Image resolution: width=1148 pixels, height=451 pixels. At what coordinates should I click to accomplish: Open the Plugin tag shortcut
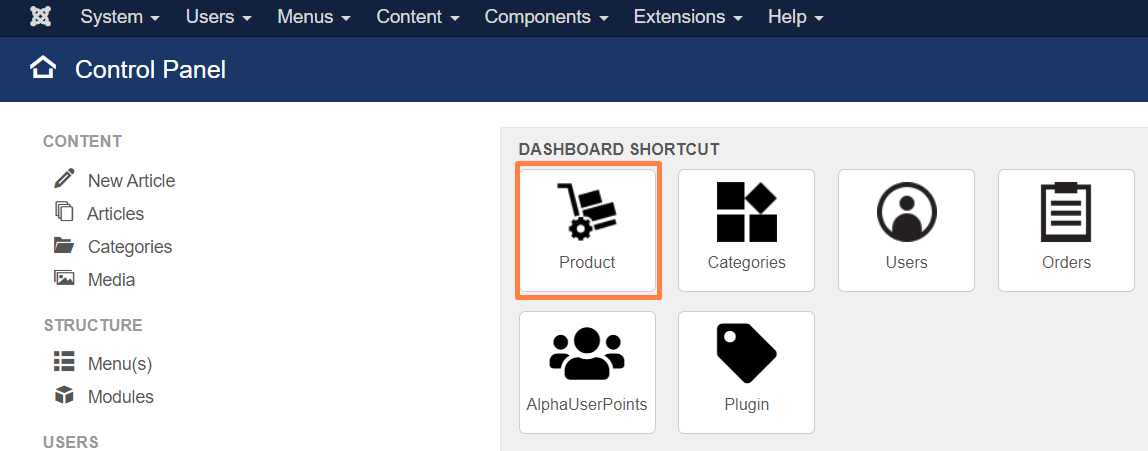[x=746, y=372]
